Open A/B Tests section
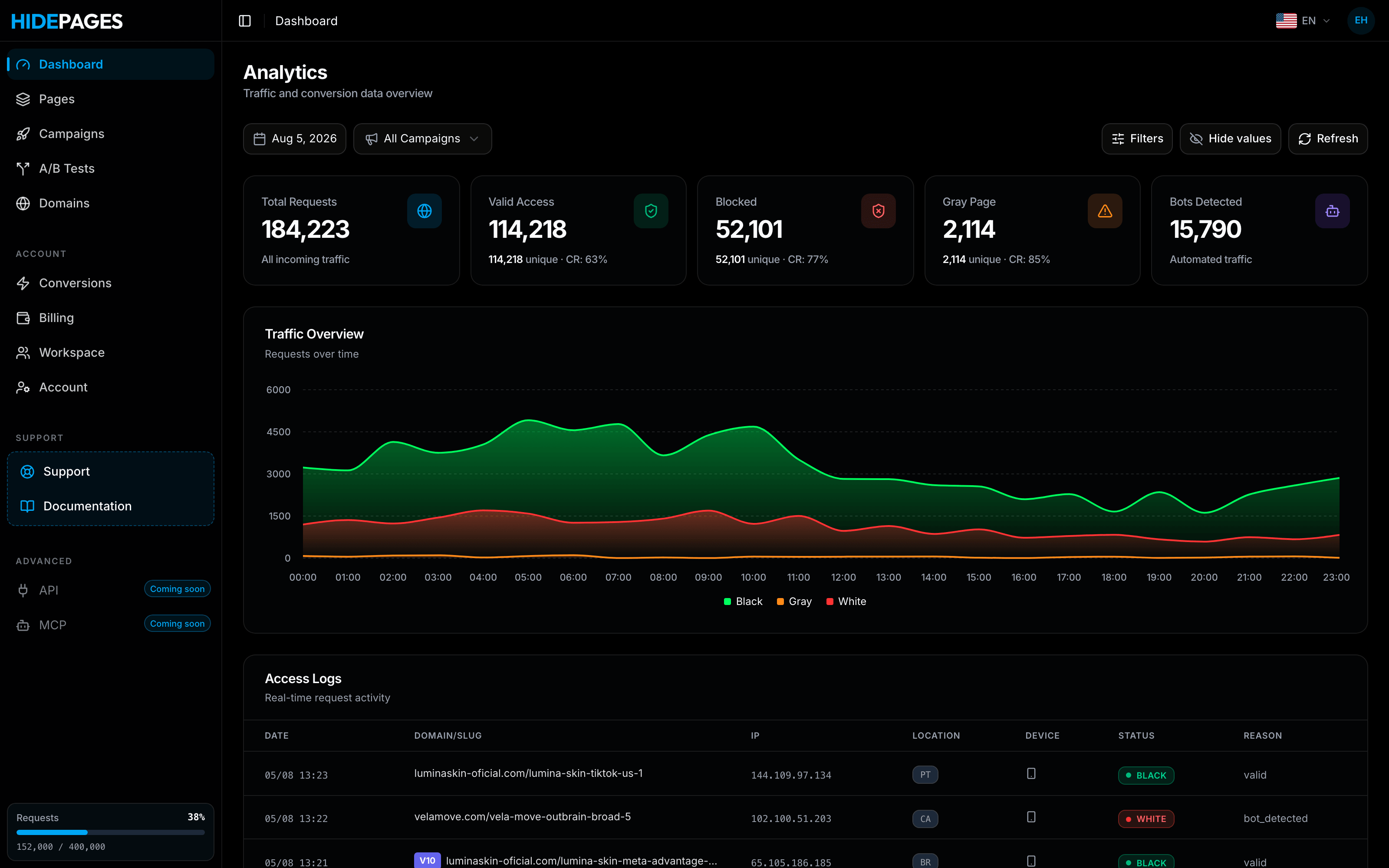This screenshot has width=1389, height=868. click(x=110, y=168)
